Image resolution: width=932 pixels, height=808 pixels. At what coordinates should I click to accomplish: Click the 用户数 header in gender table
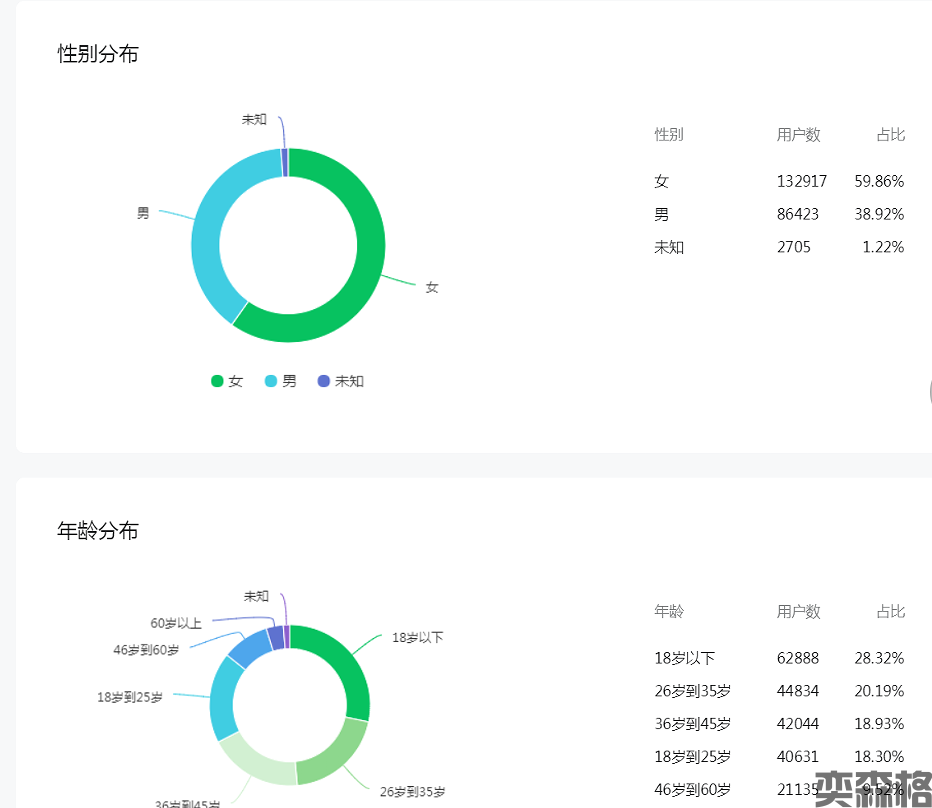pos(798,135)
